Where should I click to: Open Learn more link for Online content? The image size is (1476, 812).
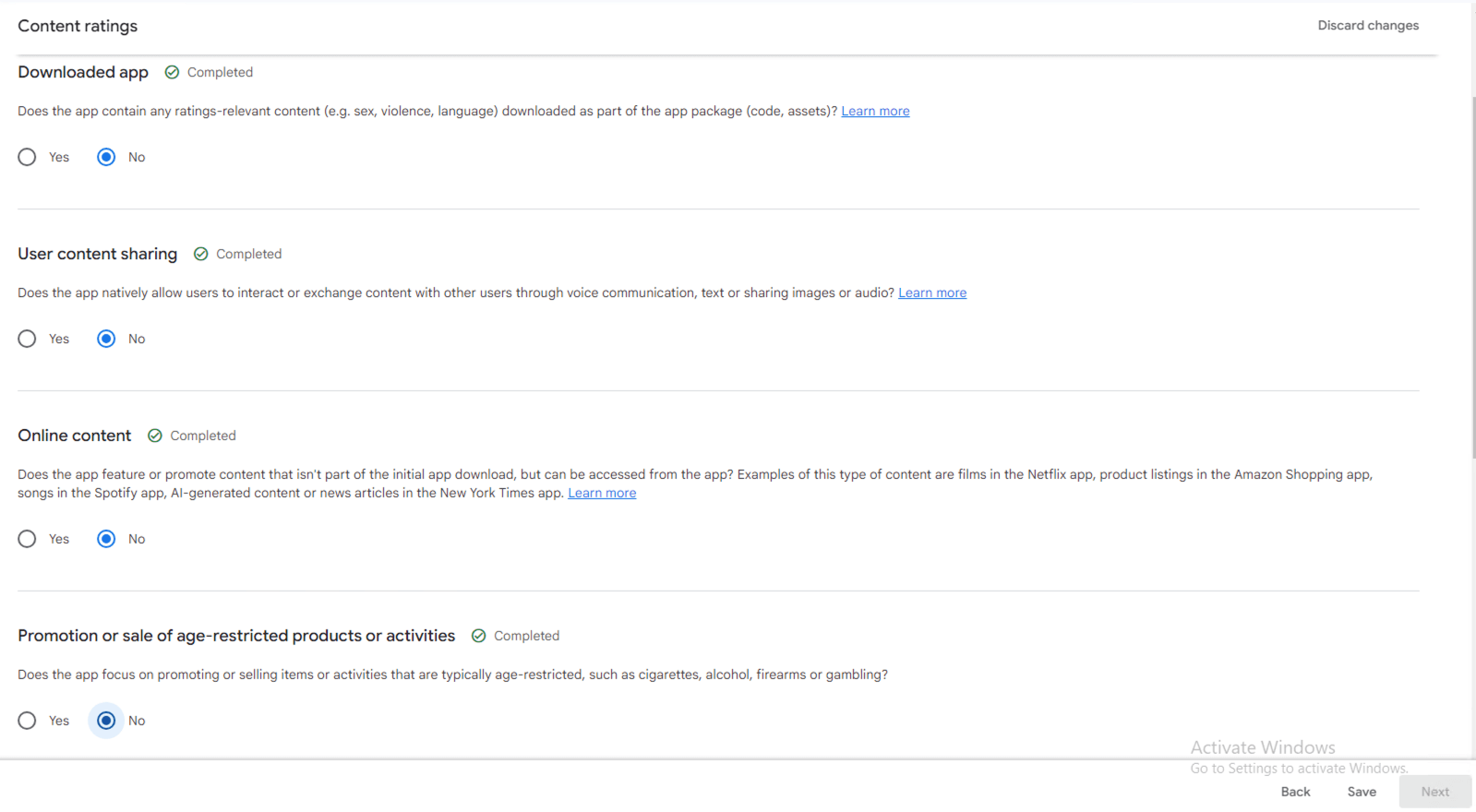[602, 493]
